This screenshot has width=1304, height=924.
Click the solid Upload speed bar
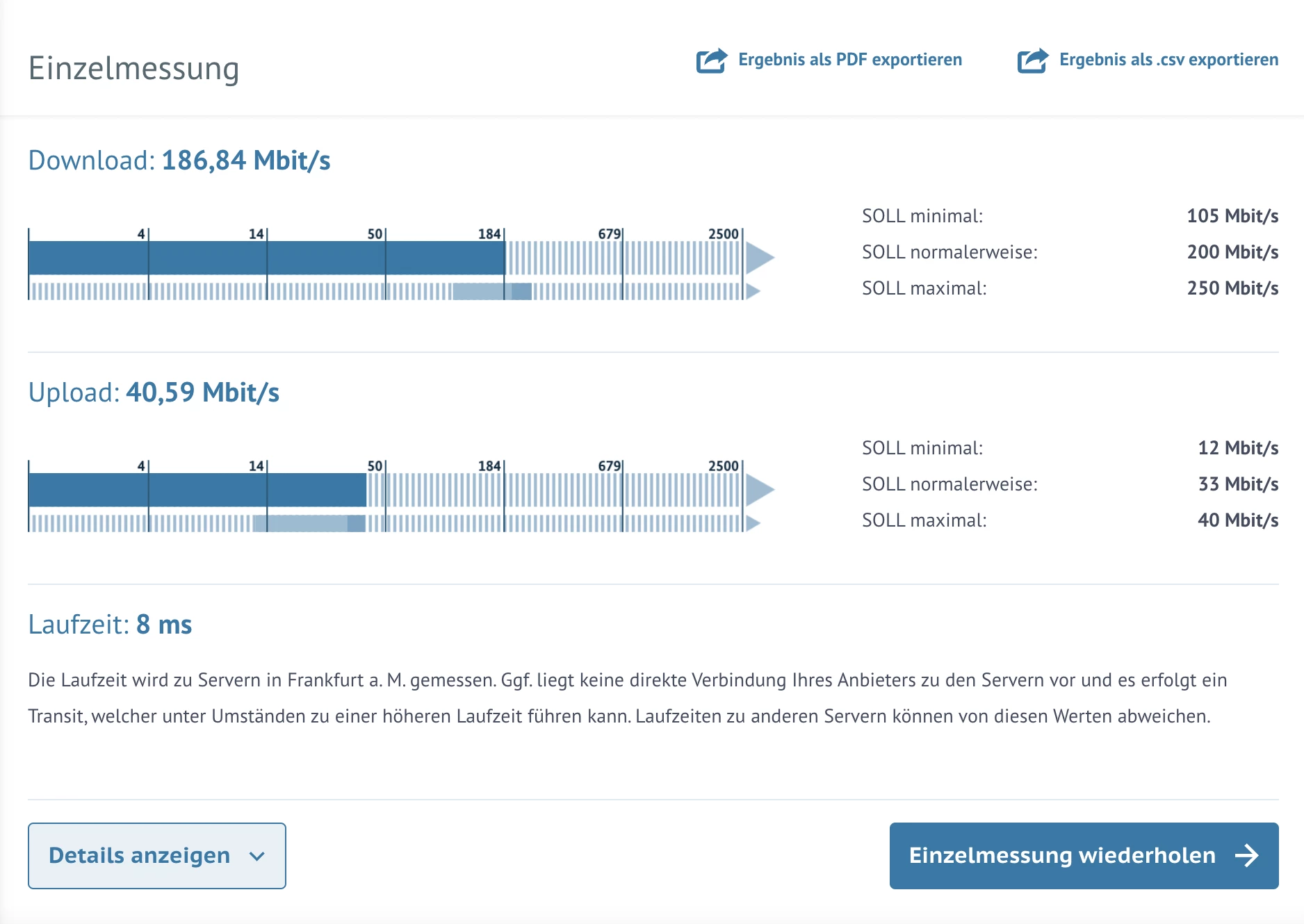tap(197, 490)
